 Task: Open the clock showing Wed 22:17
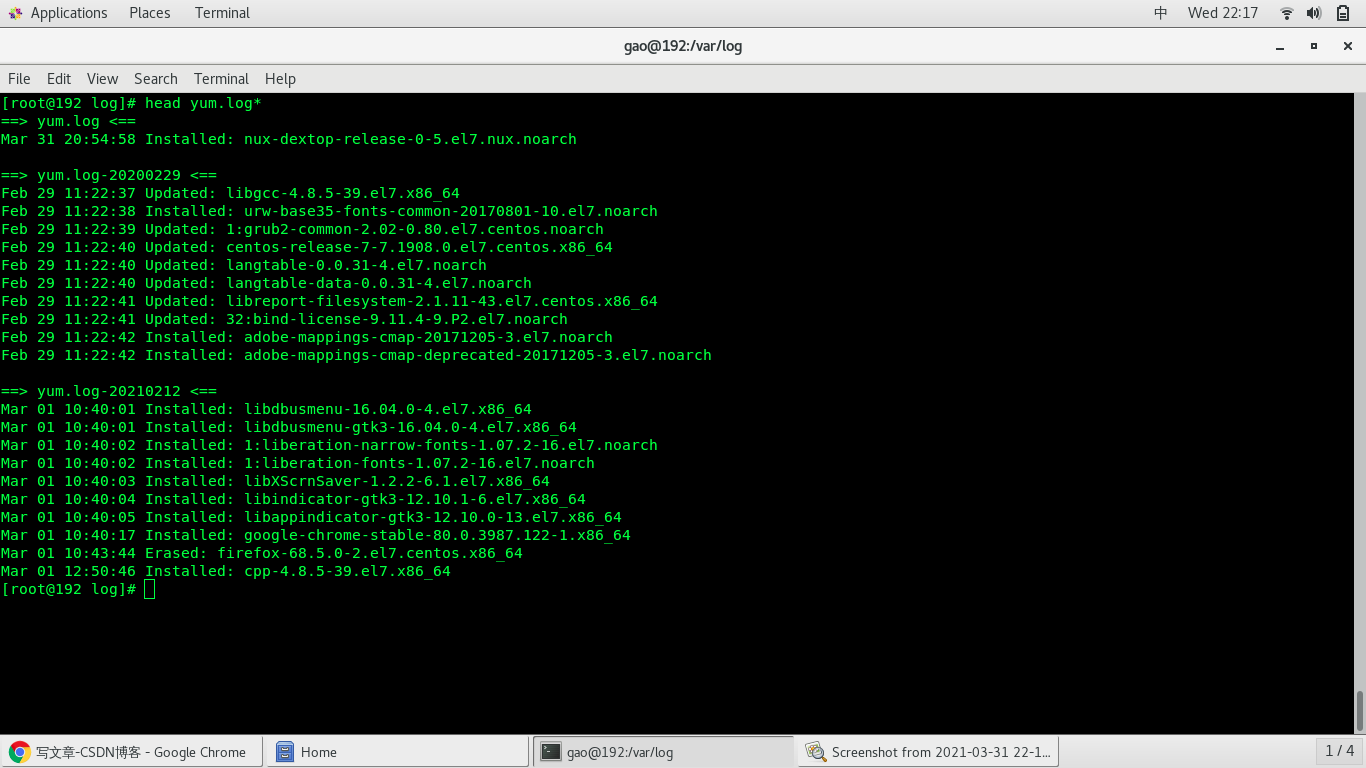pyautogui.click(x=1221, y=13)
